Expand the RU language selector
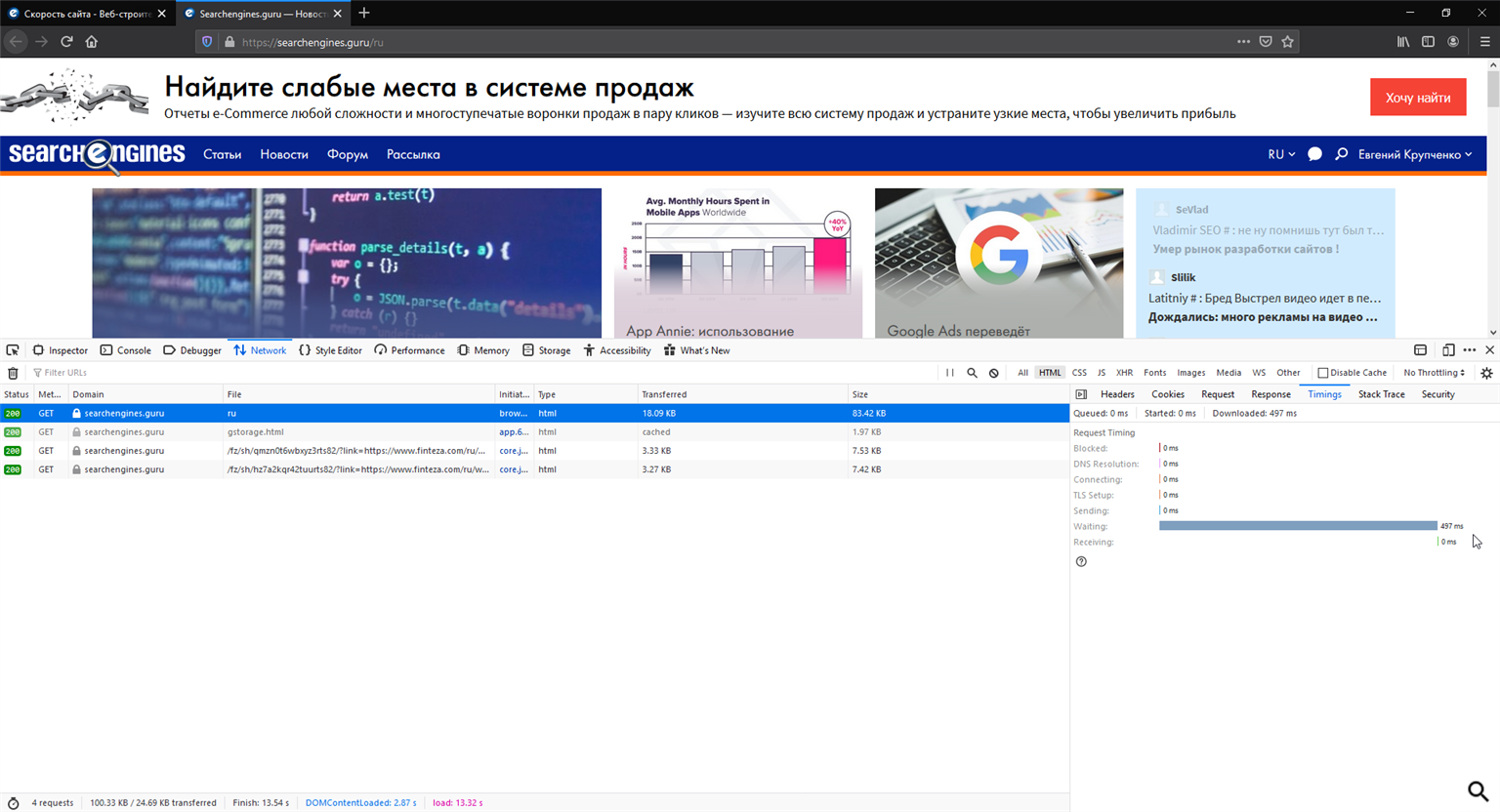Image resolution: width=1500 pixels, height=812 pixels. click(x=1281, y=154)
